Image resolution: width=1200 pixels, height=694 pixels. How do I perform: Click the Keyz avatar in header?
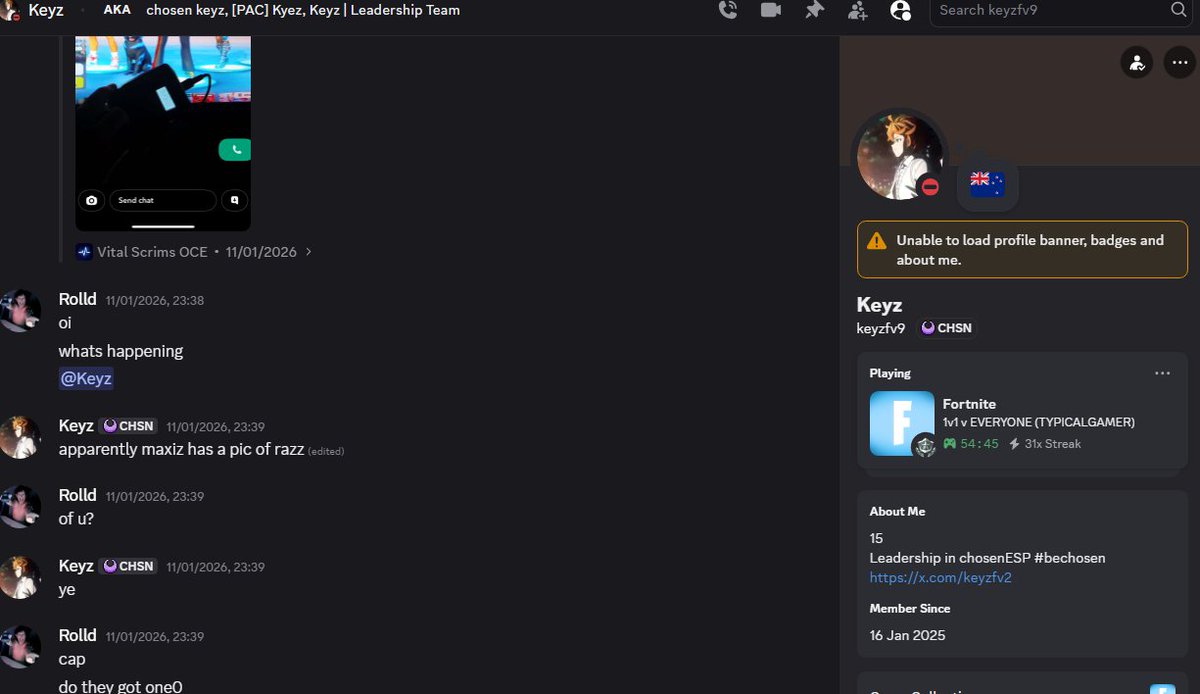point(10,10)
